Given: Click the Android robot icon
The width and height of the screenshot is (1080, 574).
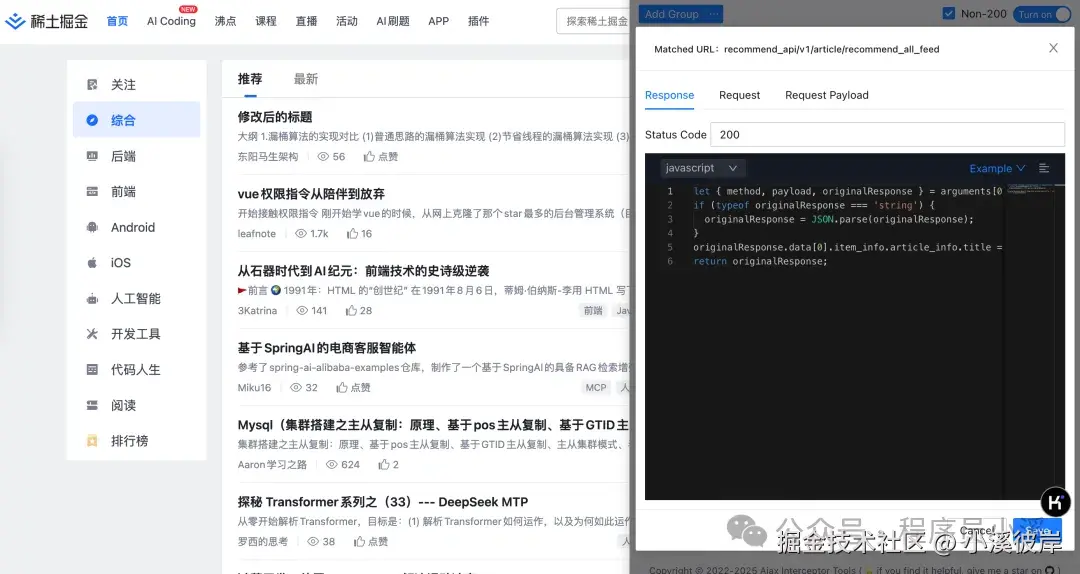Looking at the screenshot, I should 92,227.
